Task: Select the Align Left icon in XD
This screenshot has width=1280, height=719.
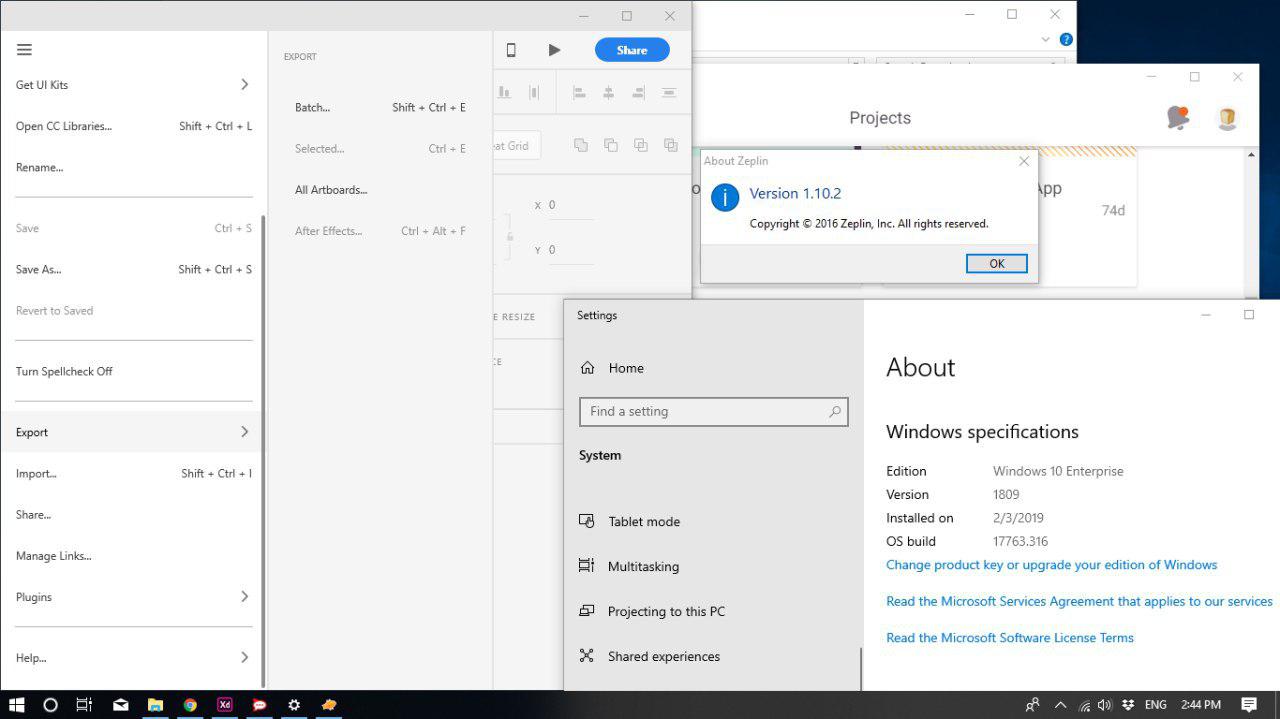Action: pyautogui.click(x=578, y=93)
